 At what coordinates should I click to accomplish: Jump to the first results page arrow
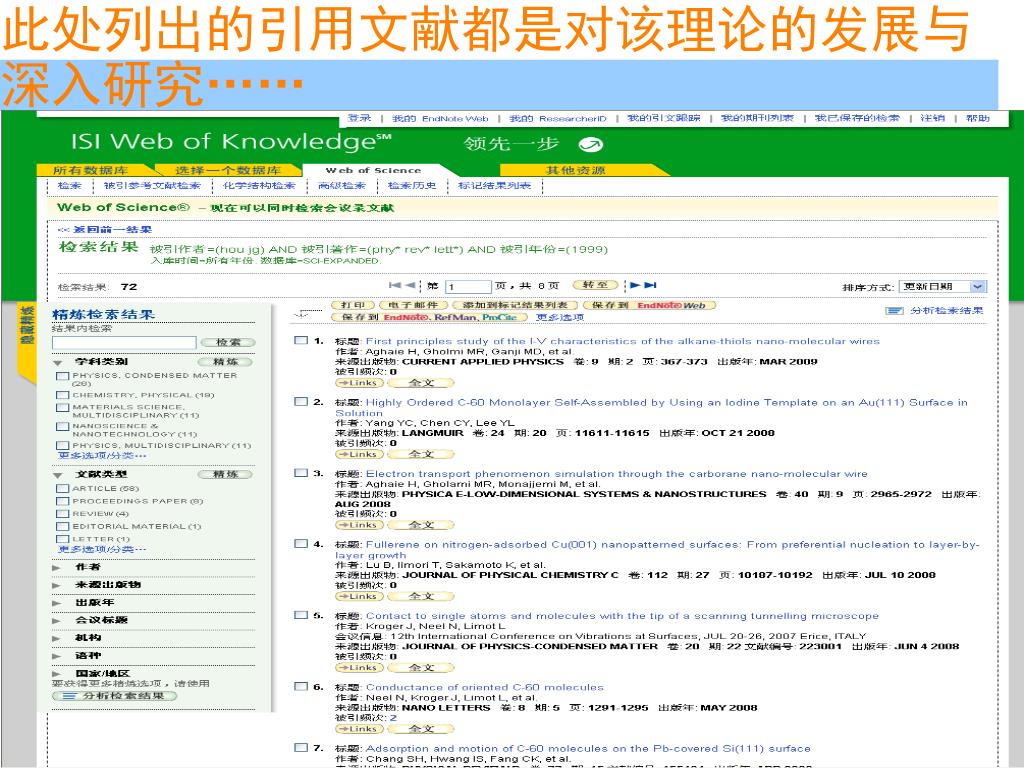coord(394,285)
